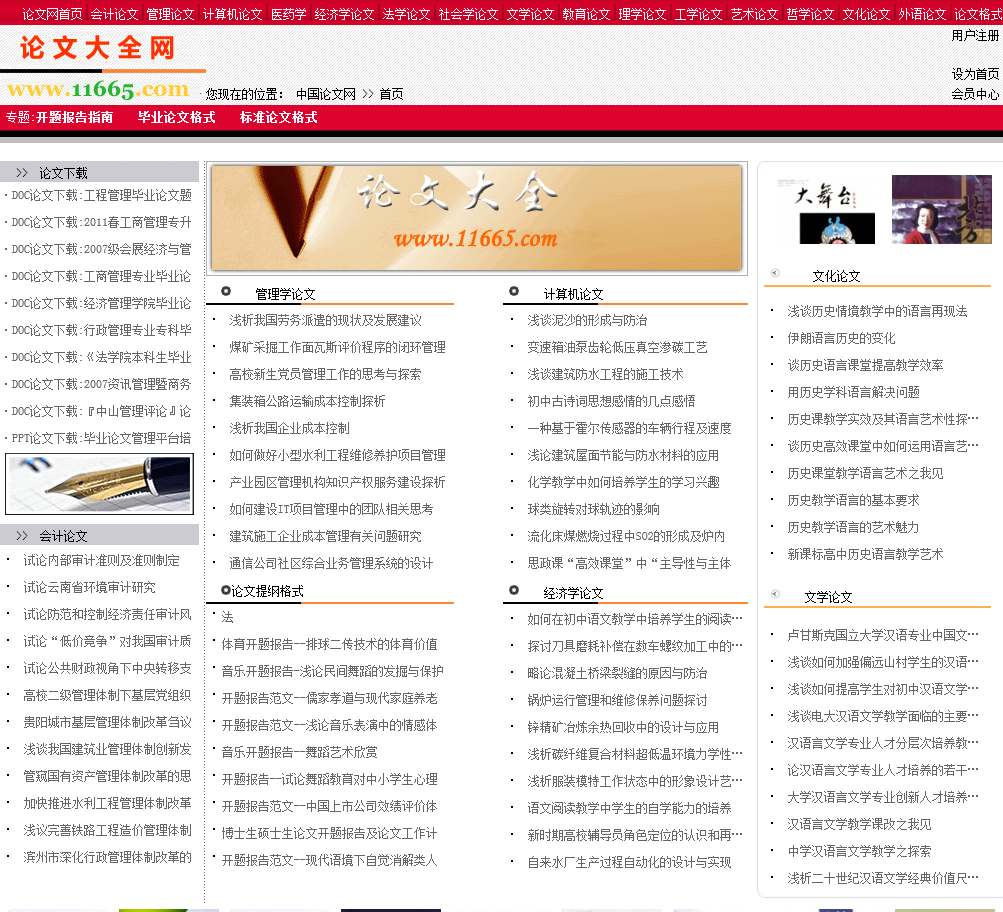
Task: Open 会员中心 link
Action: click(x=975, y=95)
